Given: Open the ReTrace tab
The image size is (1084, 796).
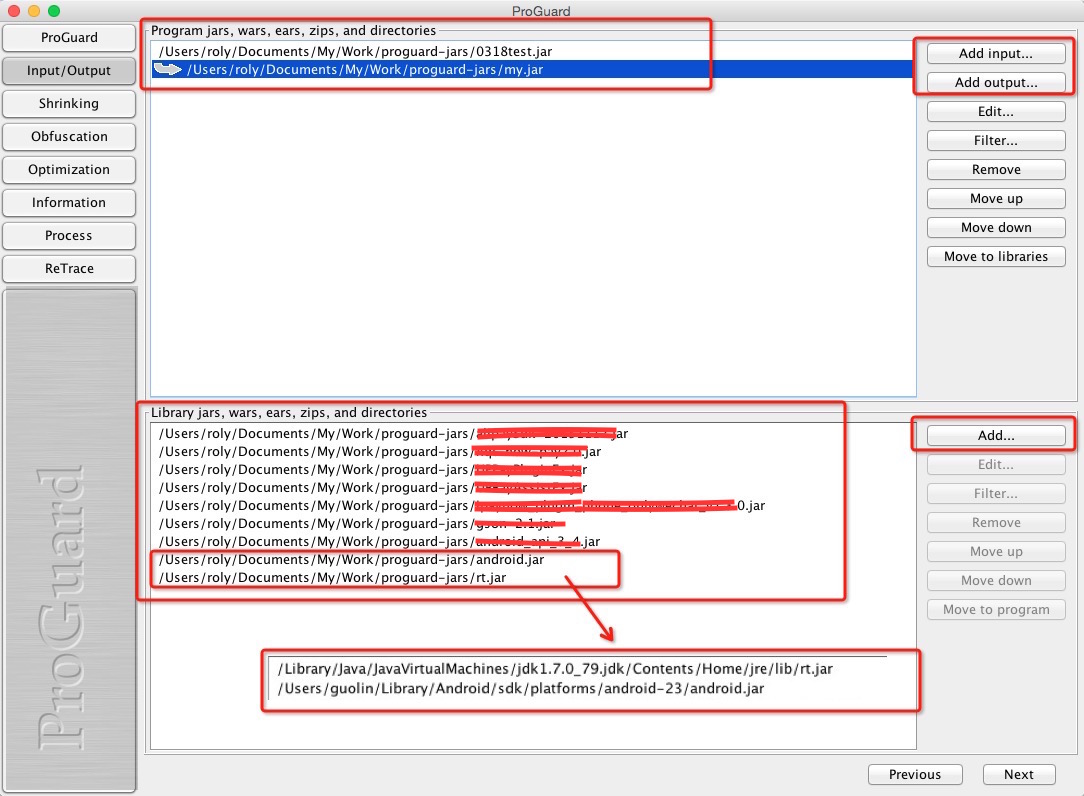Looking at the screenshot, I should click(68, 268).
